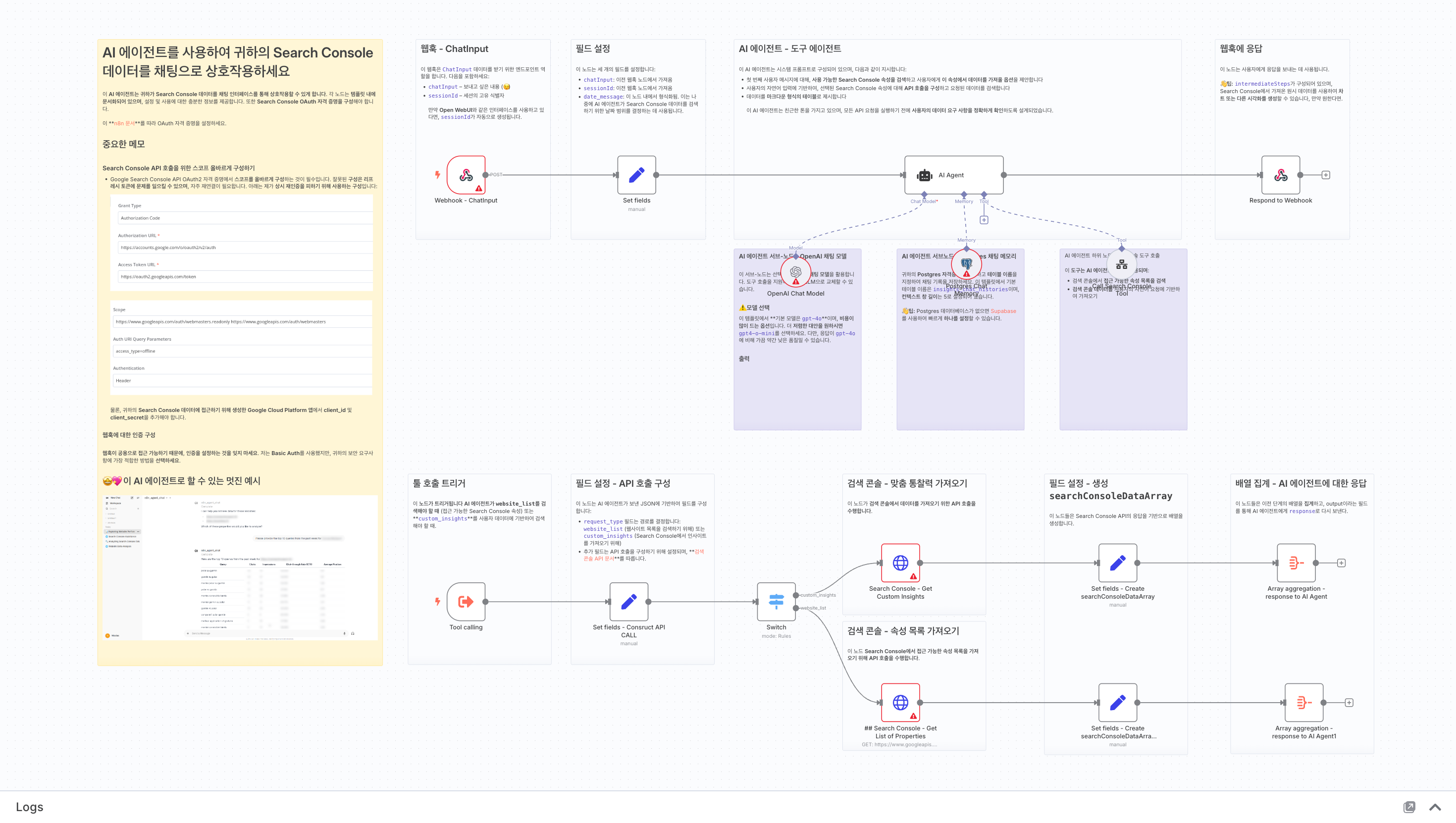The image size is (1456, 823).
Task: Click the '중요한 메모' heading in yellow note
Action: coord(124,144)
